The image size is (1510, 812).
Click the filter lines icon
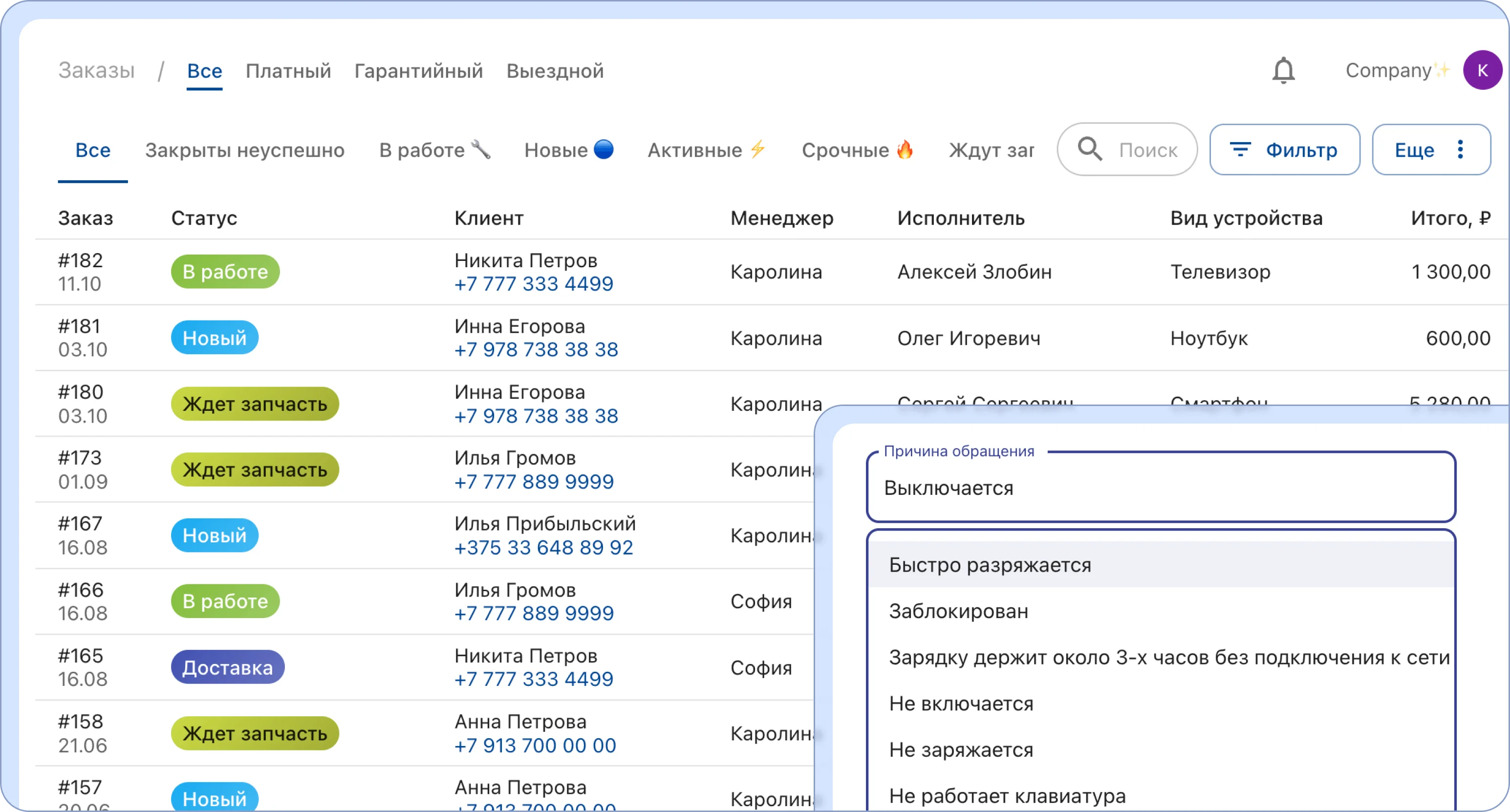click(1240, 150)
